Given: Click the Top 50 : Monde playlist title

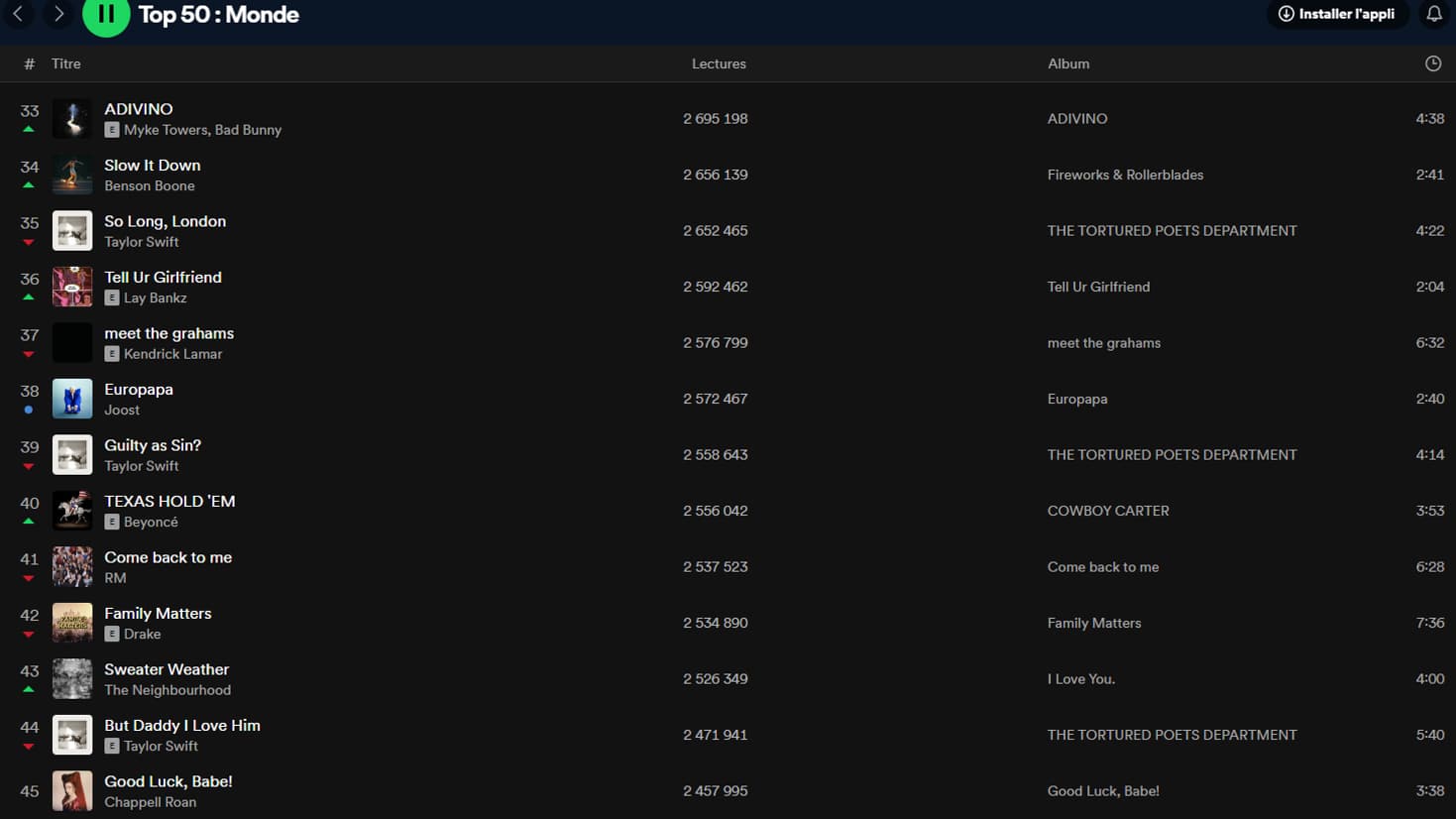Looking at the screenshot, I should [218, 15].
